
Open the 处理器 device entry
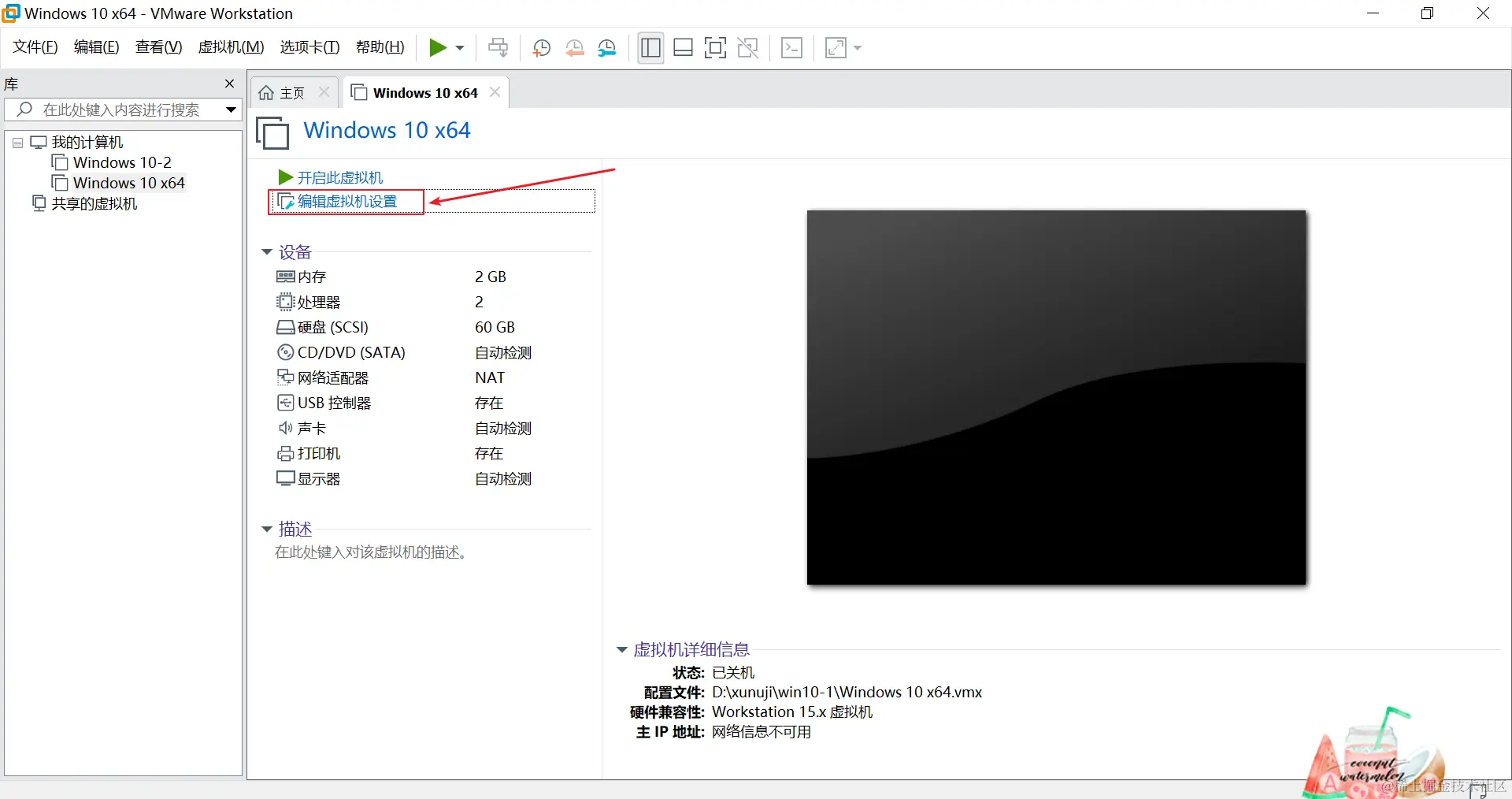pos(319,302)
